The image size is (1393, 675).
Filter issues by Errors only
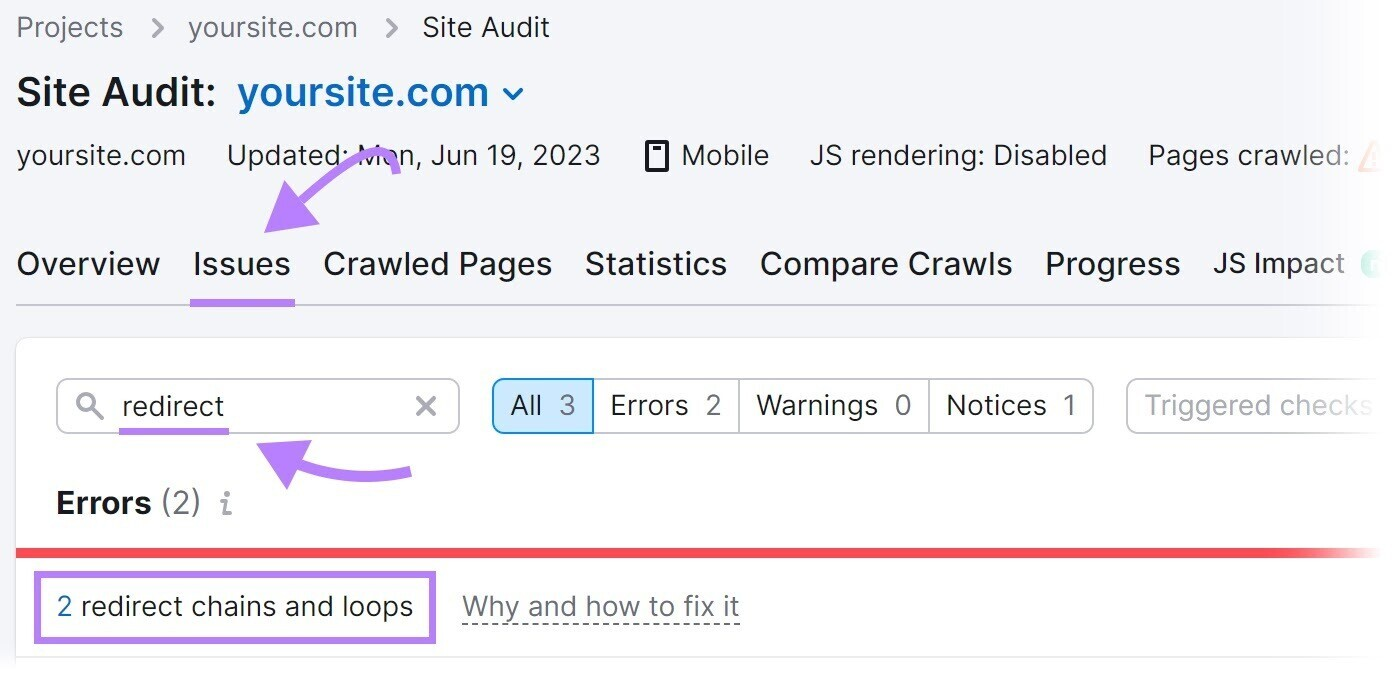click(x=665, y=405)
